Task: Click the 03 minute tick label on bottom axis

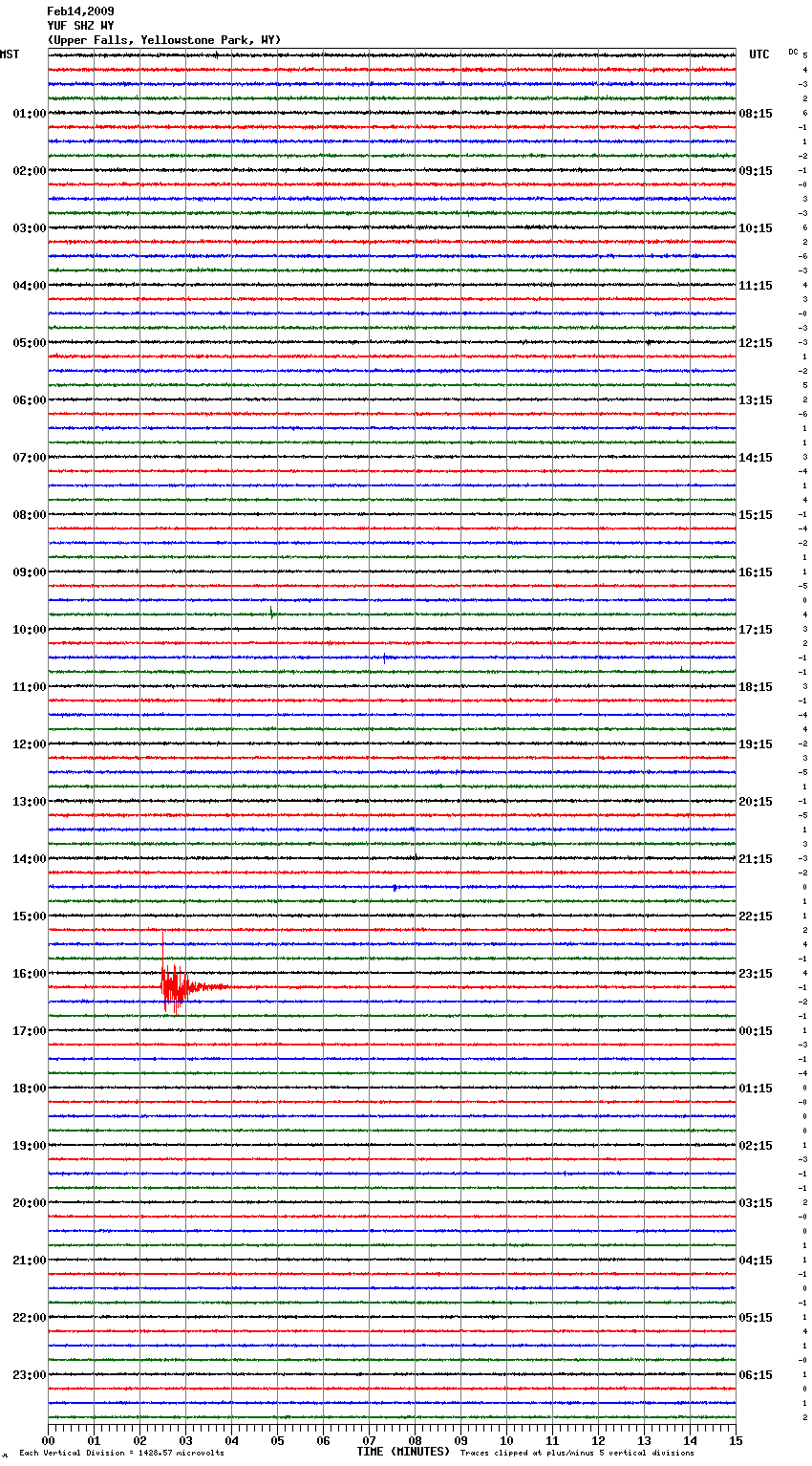Action: [185, 1440]
